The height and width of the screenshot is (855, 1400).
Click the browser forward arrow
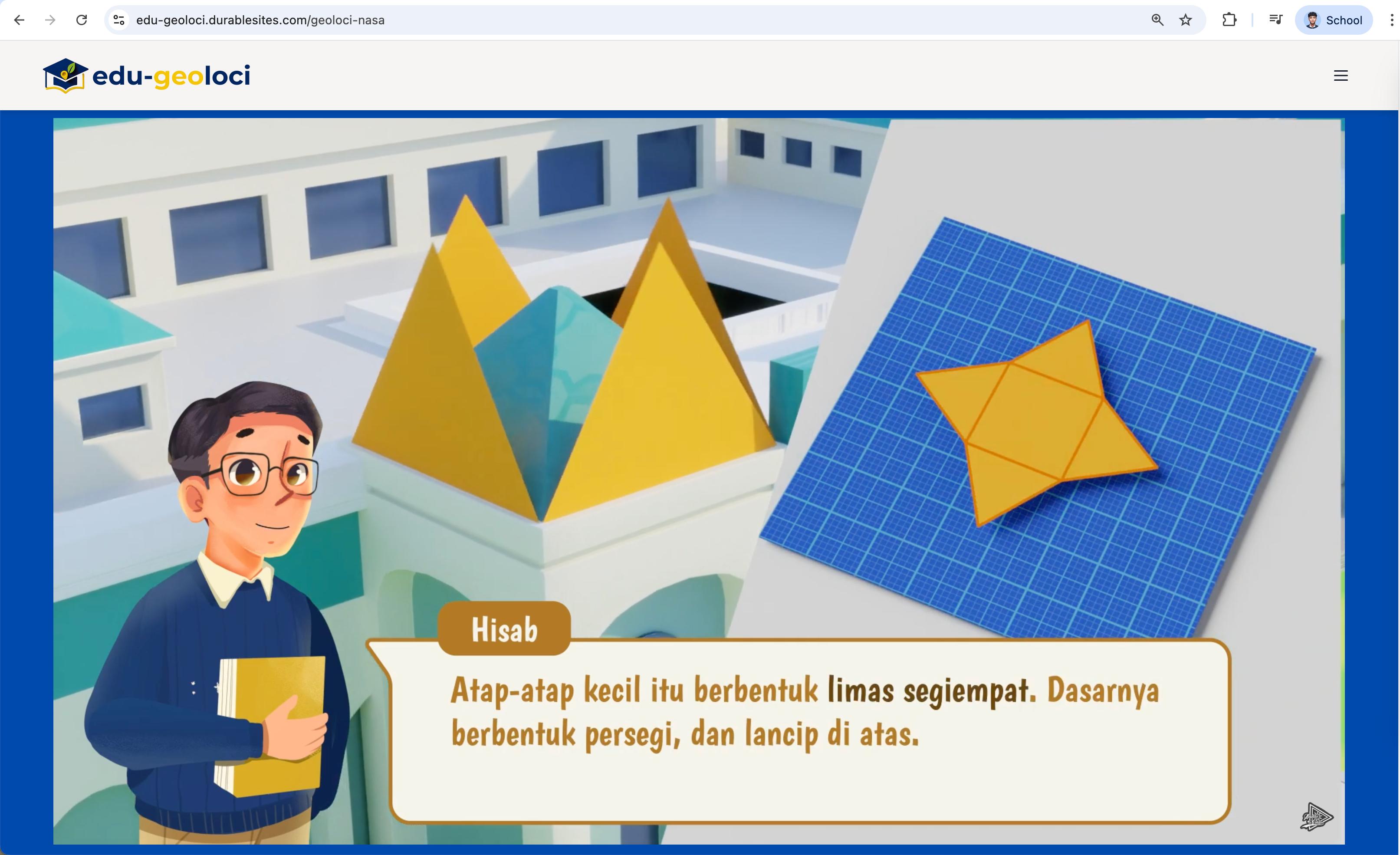(51, 20)
